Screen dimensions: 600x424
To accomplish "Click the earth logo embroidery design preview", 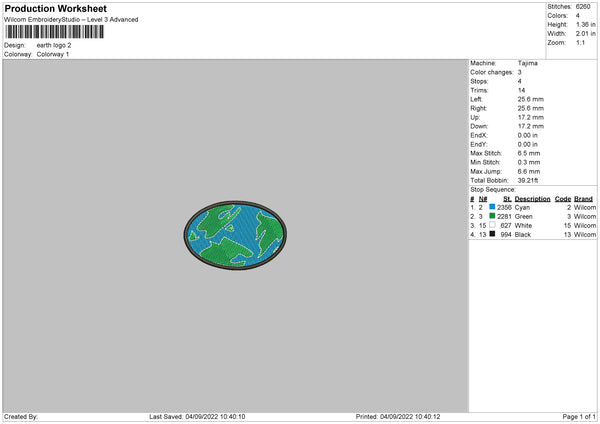I will click(235, 236).
